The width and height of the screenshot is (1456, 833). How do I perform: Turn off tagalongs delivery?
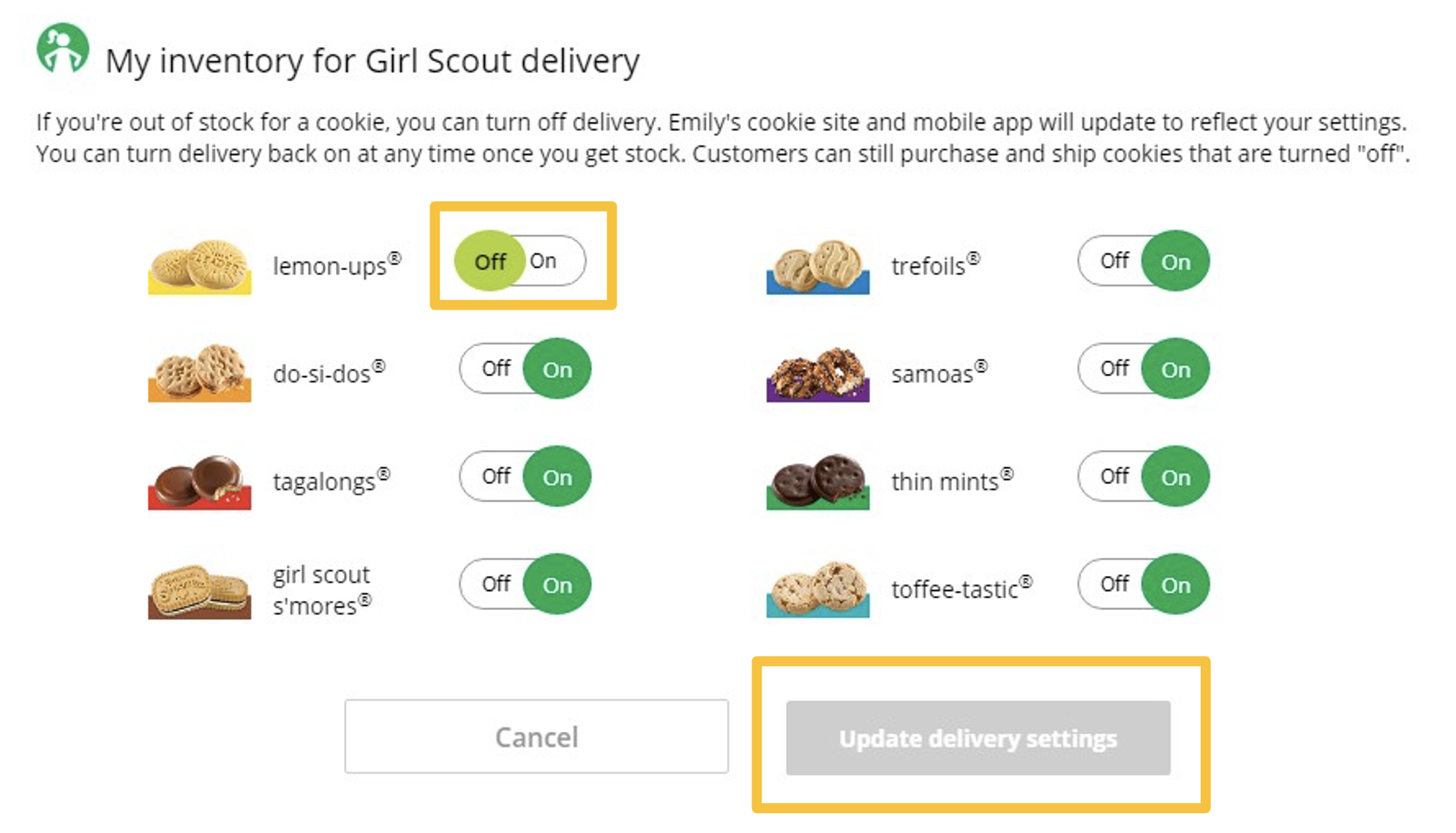495,476
